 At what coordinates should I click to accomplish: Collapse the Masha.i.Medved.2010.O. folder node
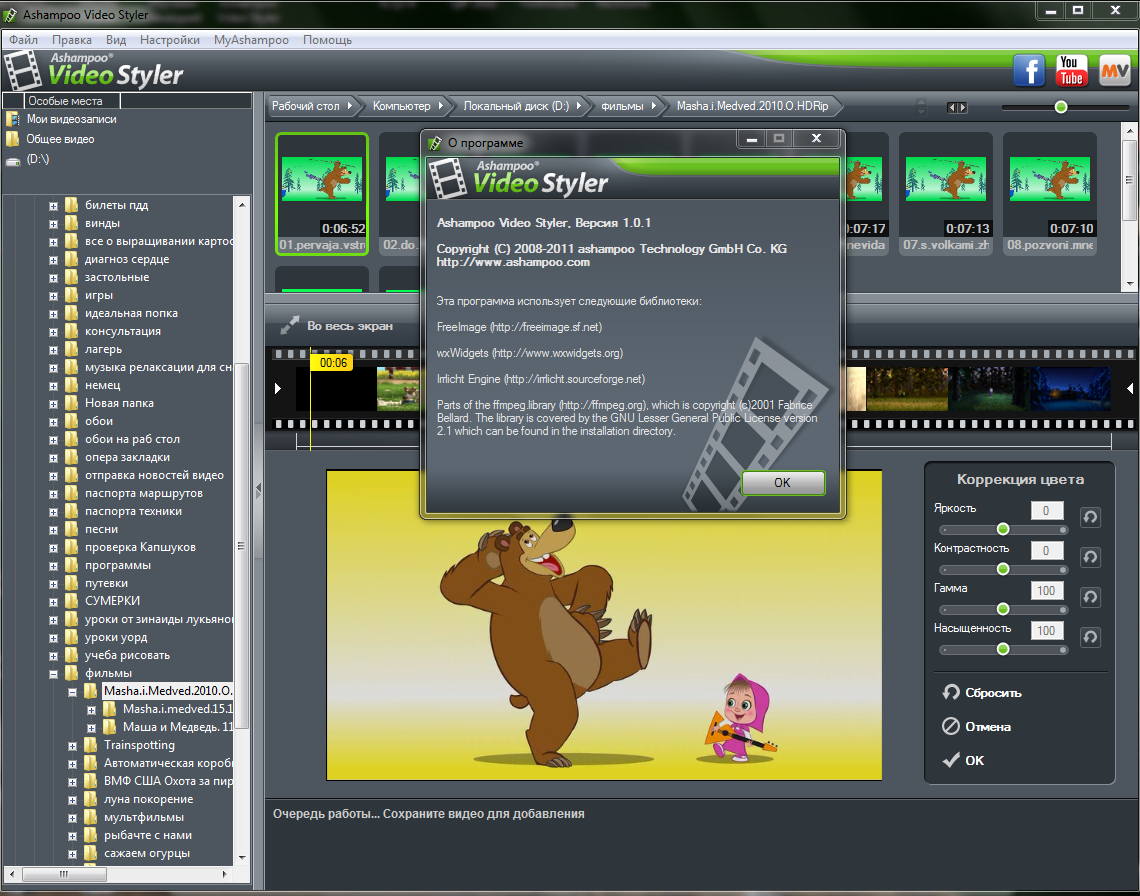point(72,692)
